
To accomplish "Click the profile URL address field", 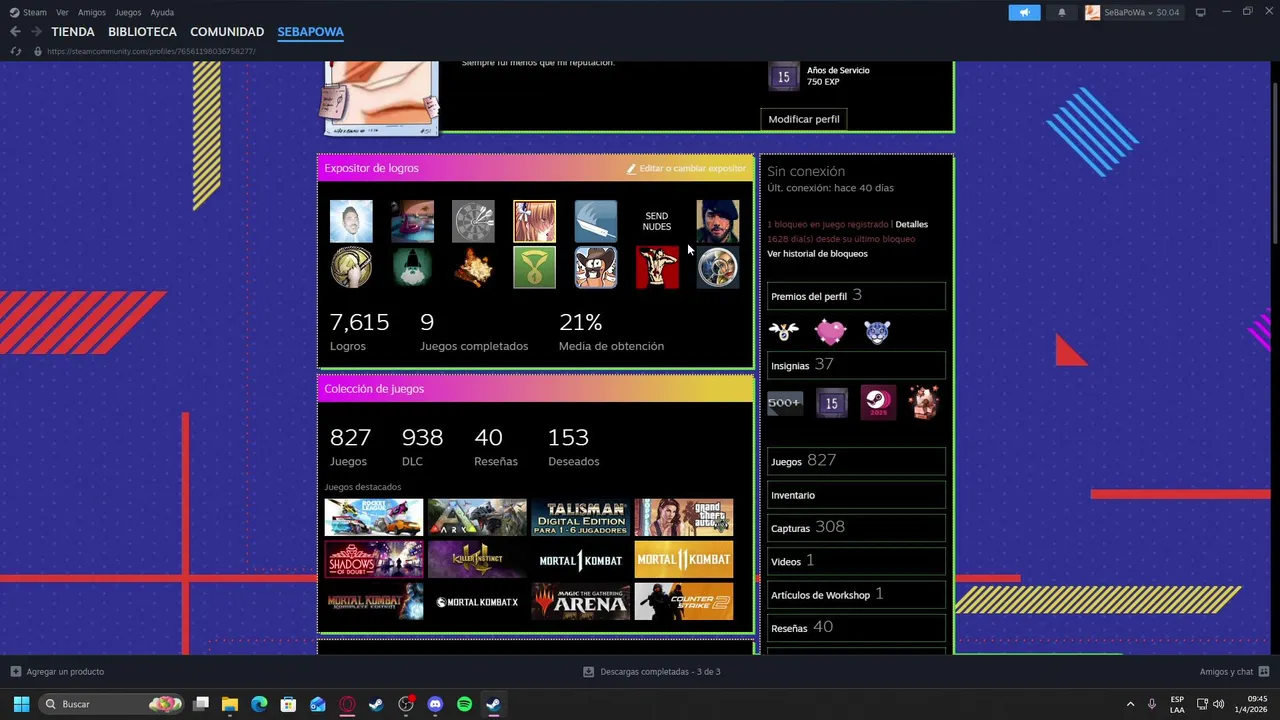I will [x=151, y=51].
